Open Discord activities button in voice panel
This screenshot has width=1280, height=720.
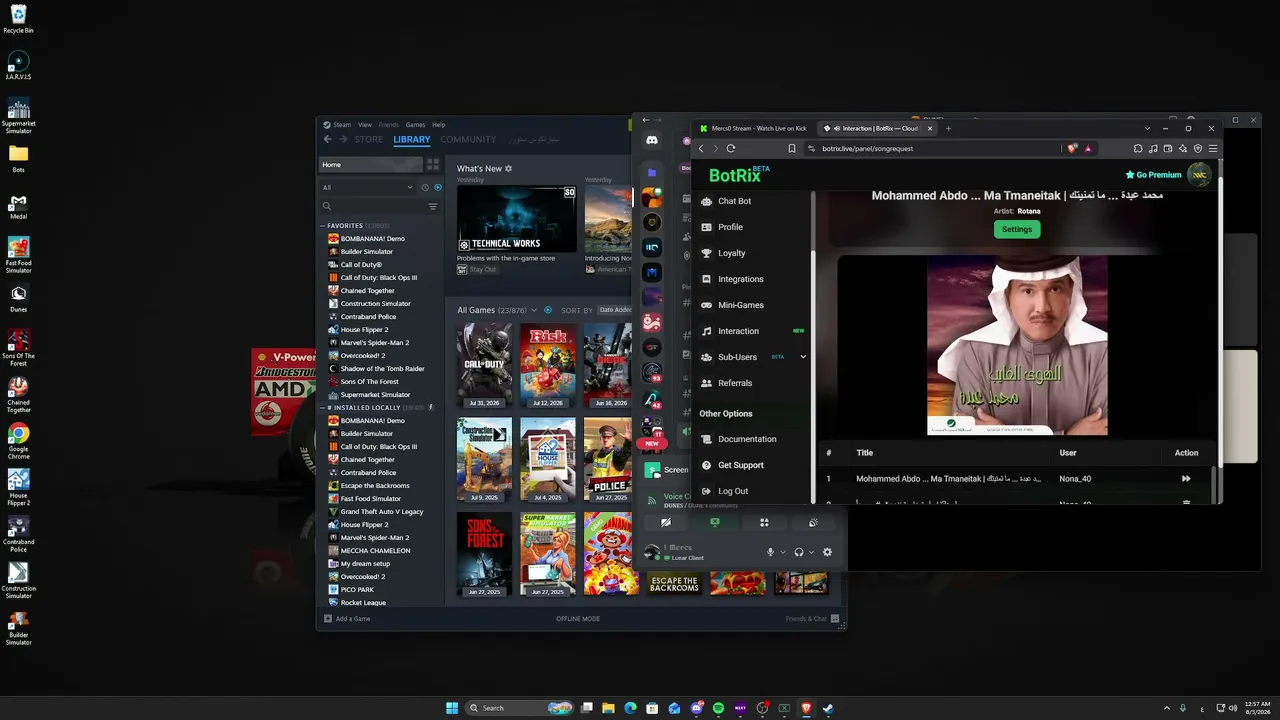[x=764, y=522]
